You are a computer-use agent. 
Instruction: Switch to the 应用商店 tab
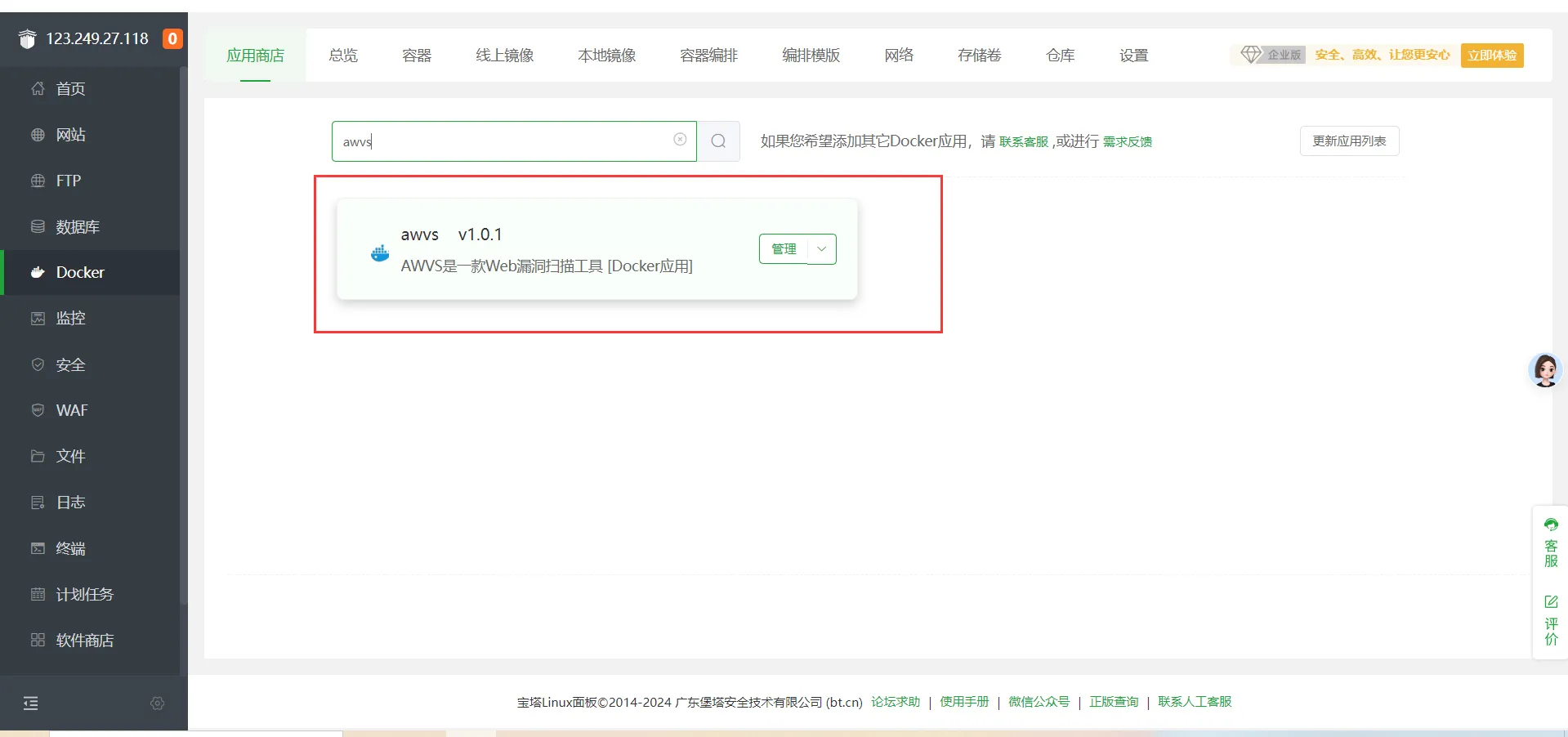255,56
